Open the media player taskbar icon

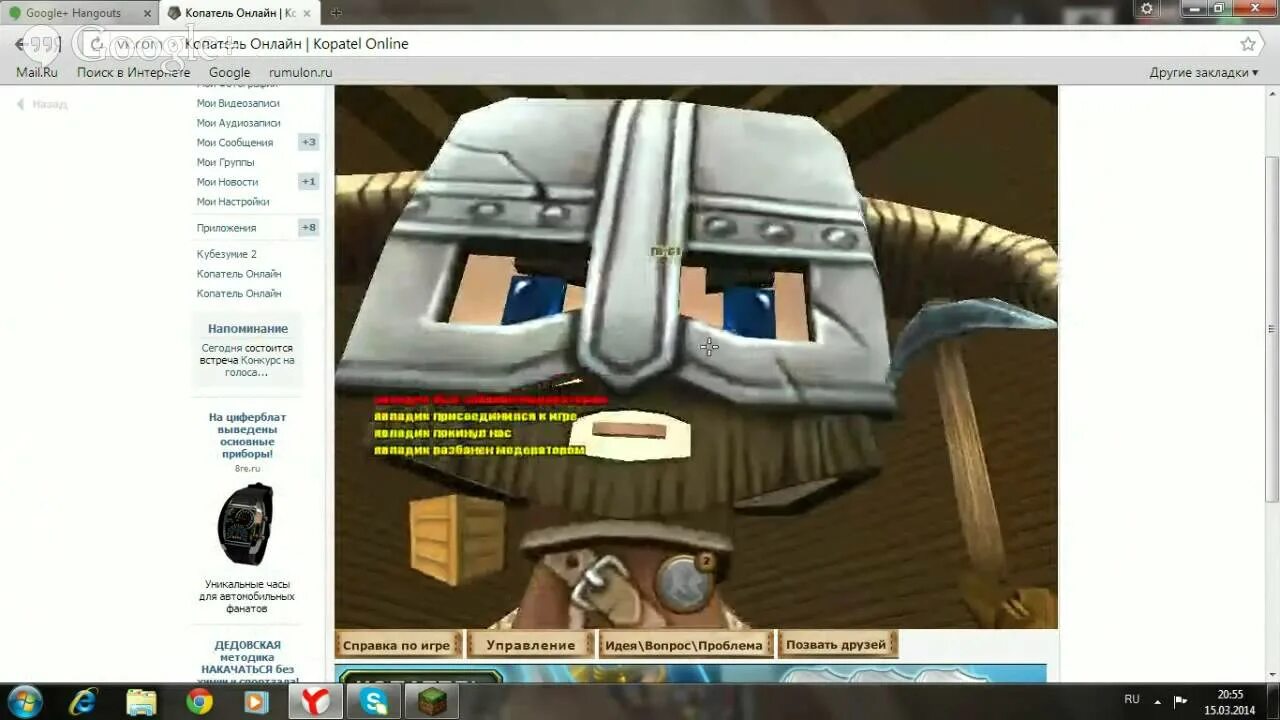tap(257, 702)
